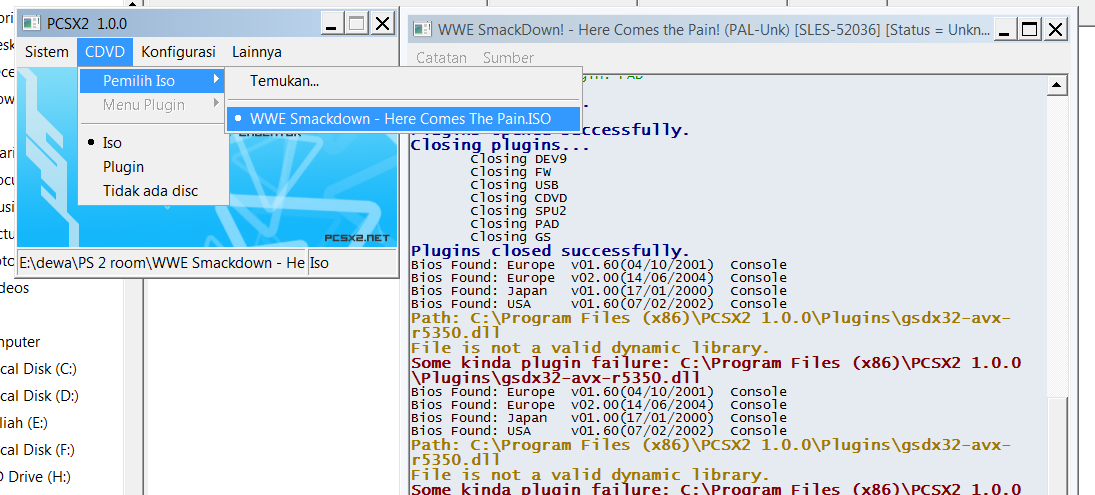Click the PCSX2.NET logo text
Viewport: 1095px width, 495px height.
coord(357,237)
